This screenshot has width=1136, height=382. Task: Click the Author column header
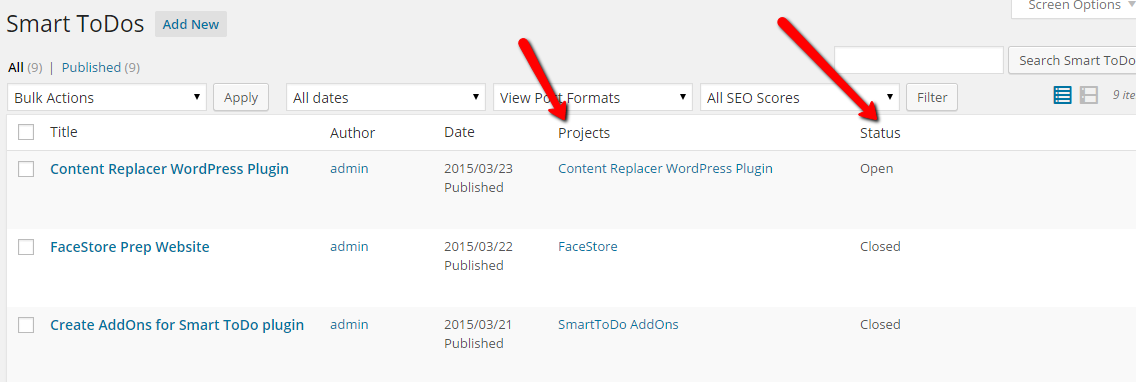pos(353,133)
